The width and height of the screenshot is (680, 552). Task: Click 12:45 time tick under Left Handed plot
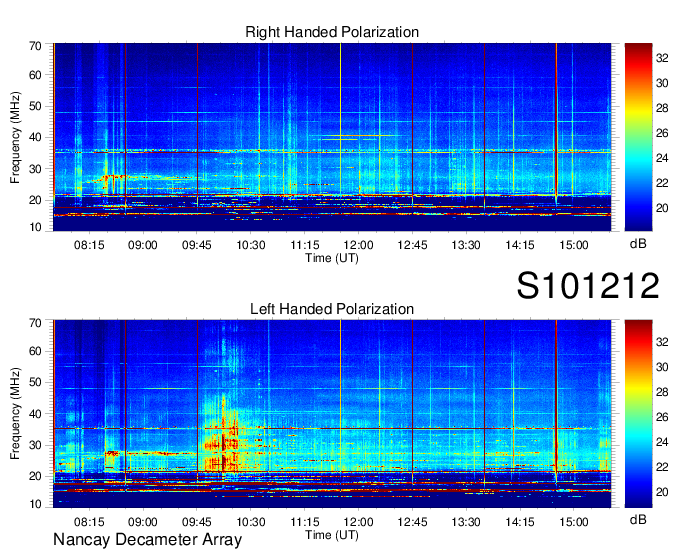pos(412,522)
